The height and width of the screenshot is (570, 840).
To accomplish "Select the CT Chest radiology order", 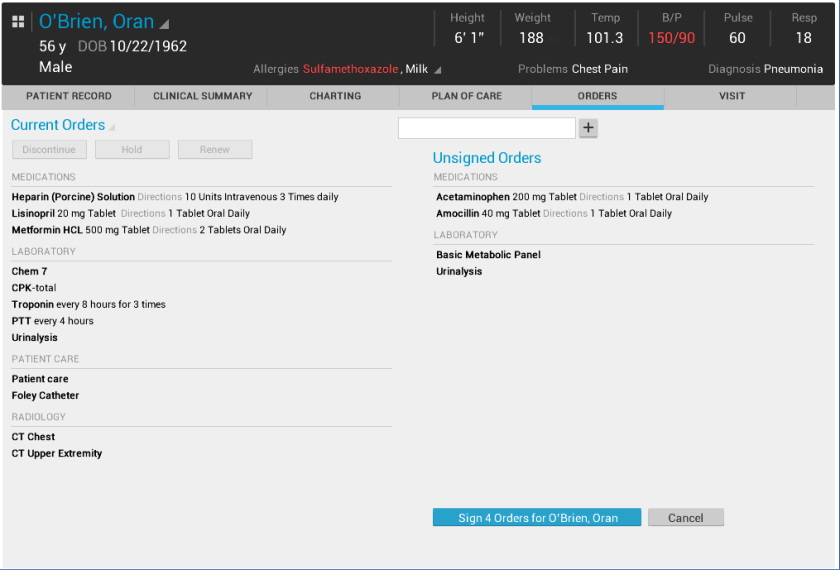I will pyautogui.click(x=34, y=437).
